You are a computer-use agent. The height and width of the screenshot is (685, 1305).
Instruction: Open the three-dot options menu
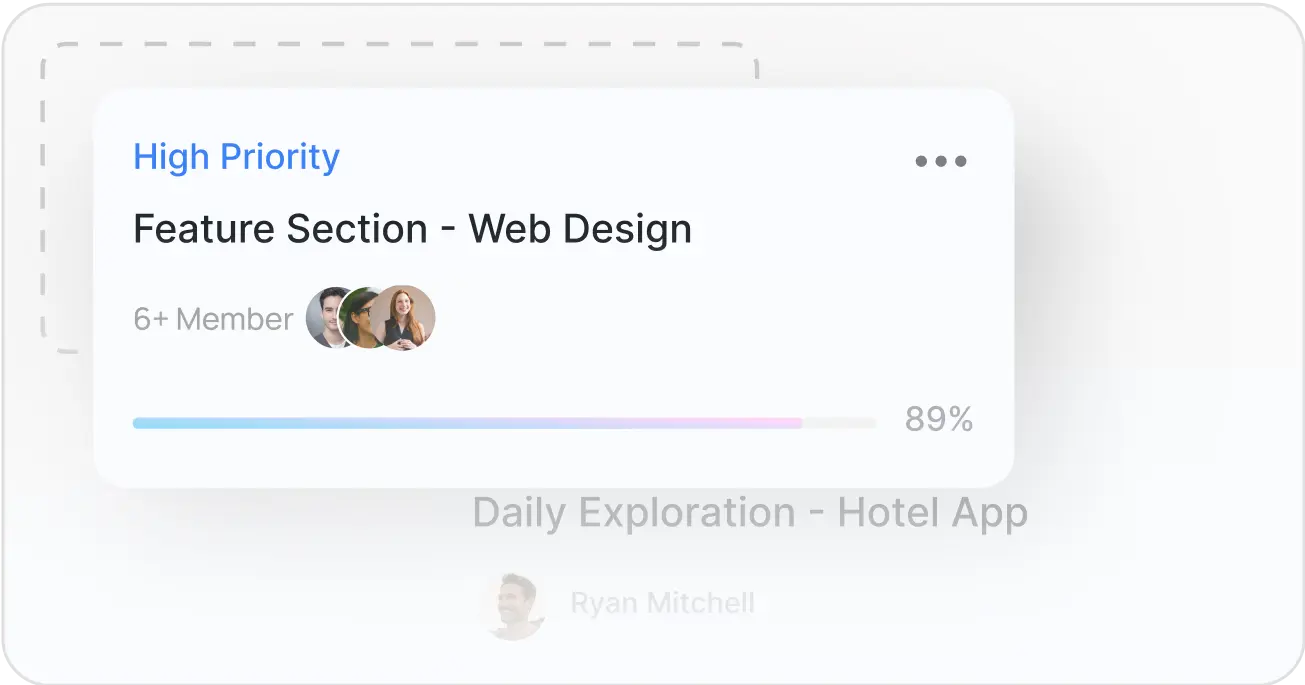coord(940,160)
